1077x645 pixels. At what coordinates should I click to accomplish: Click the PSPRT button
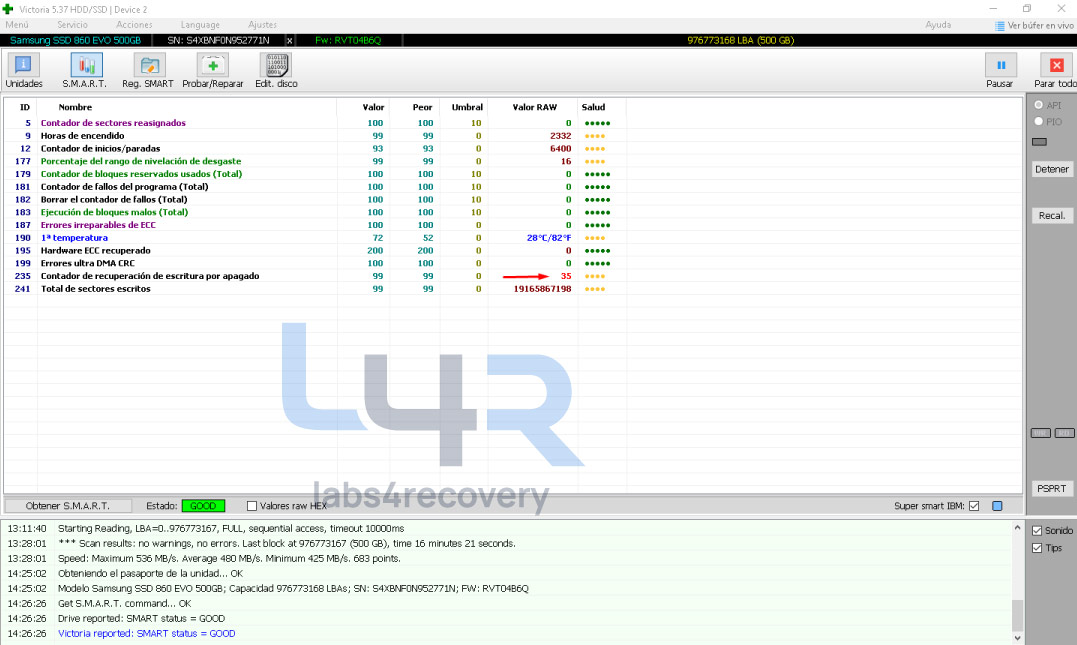1052,488
